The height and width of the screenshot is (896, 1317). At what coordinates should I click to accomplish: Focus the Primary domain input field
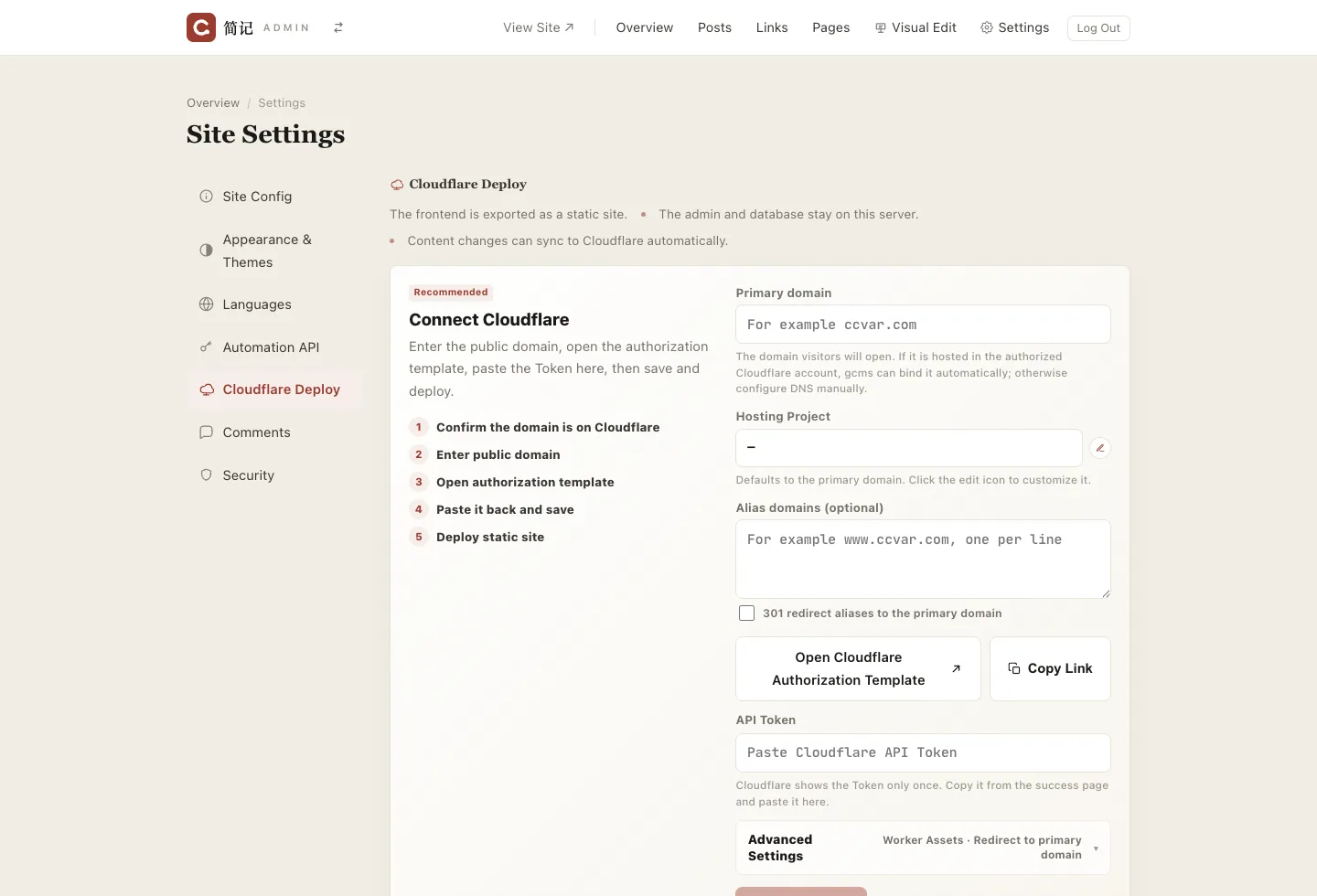923,325
